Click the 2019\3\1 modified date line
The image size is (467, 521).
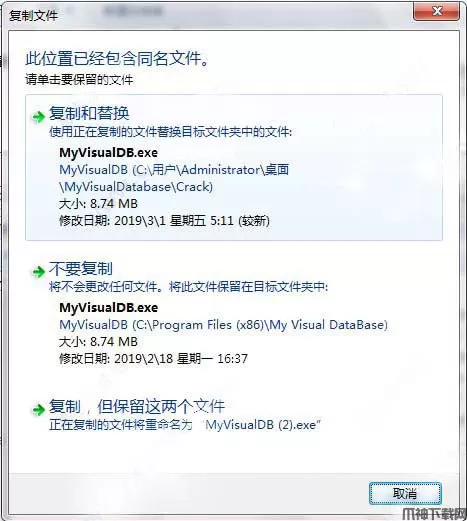pos(164,221)
